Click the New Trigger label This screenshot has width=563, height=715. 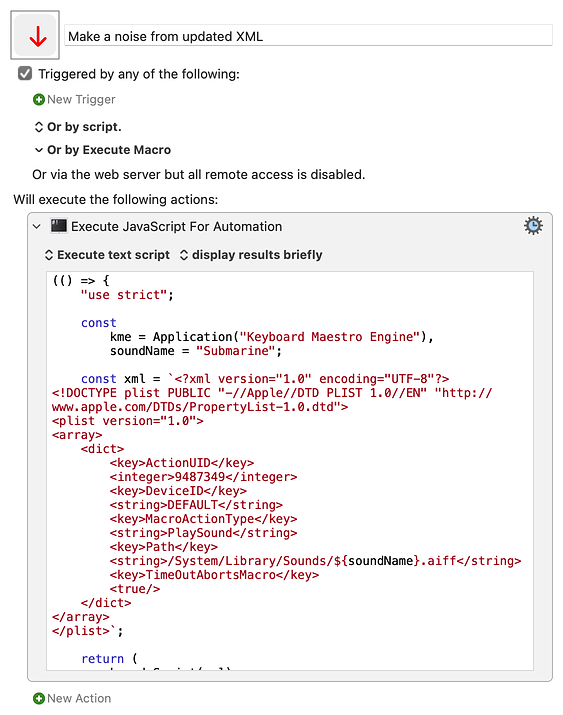(81, 99)
